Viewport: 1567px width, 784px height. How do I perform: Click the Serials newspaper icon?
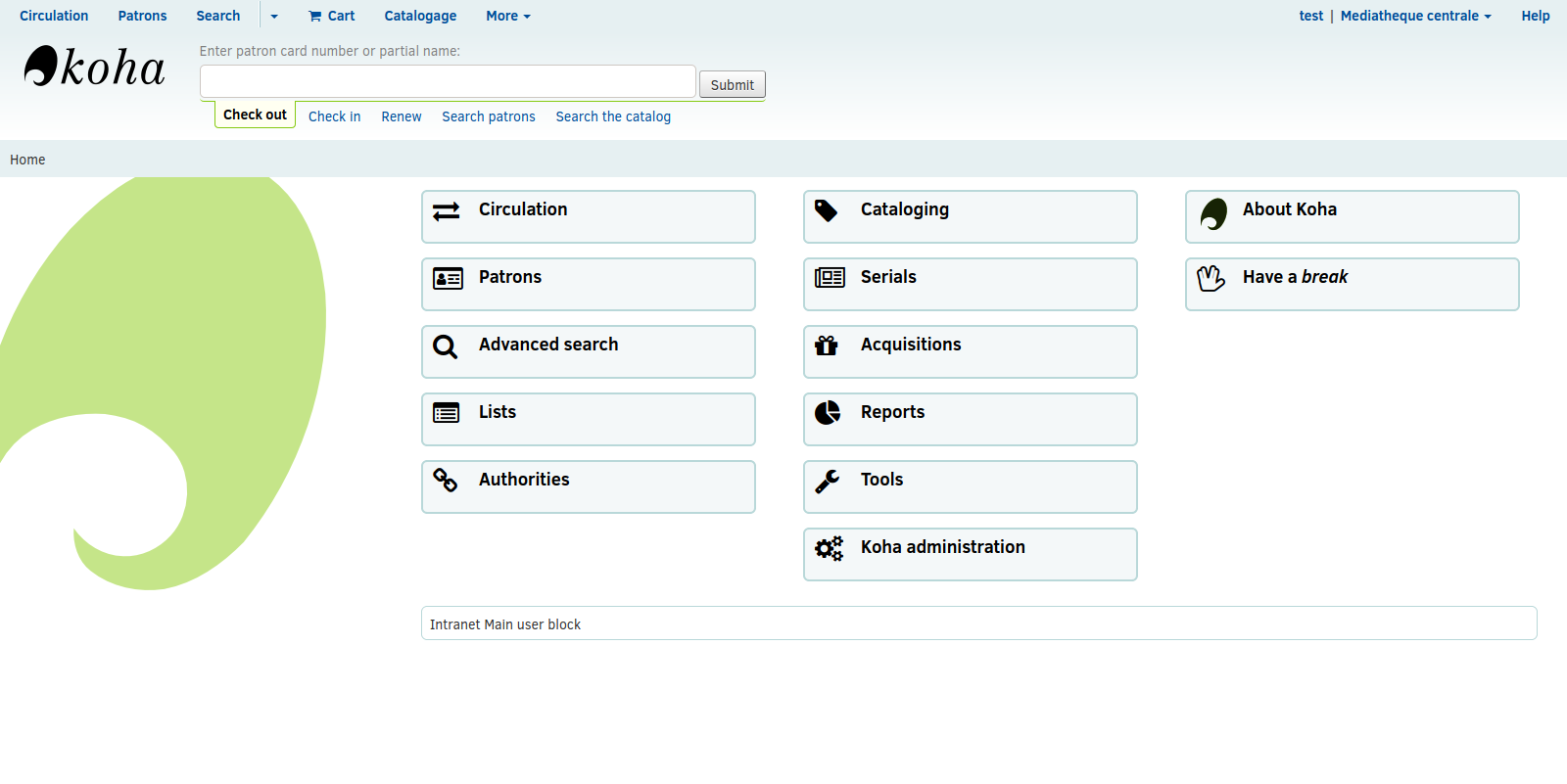click(830, 278)
